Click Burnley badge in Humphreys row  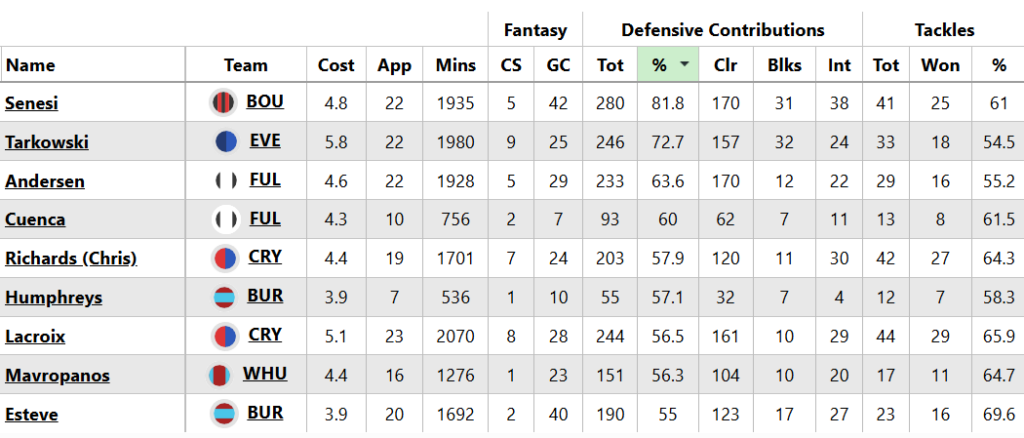click(x=224, y=296)
